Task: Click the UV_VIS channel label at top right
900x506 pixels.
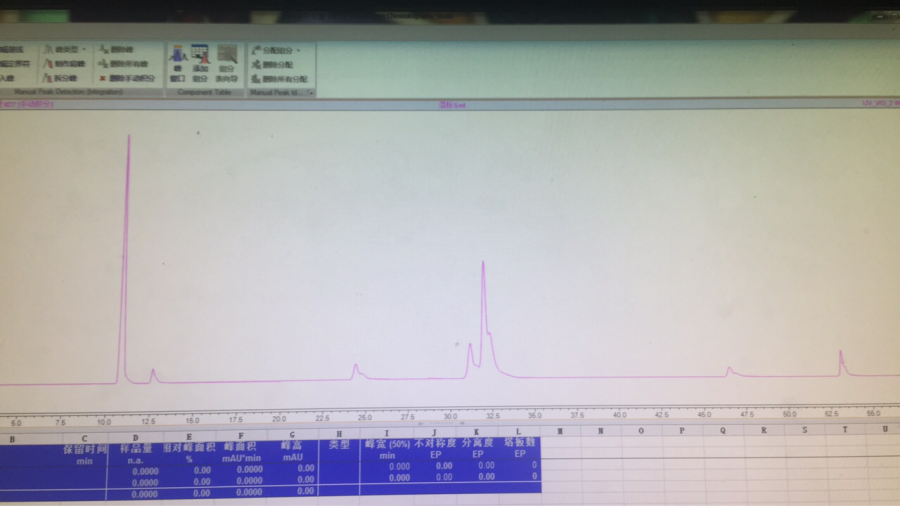Action: click(x=881, y=103)
